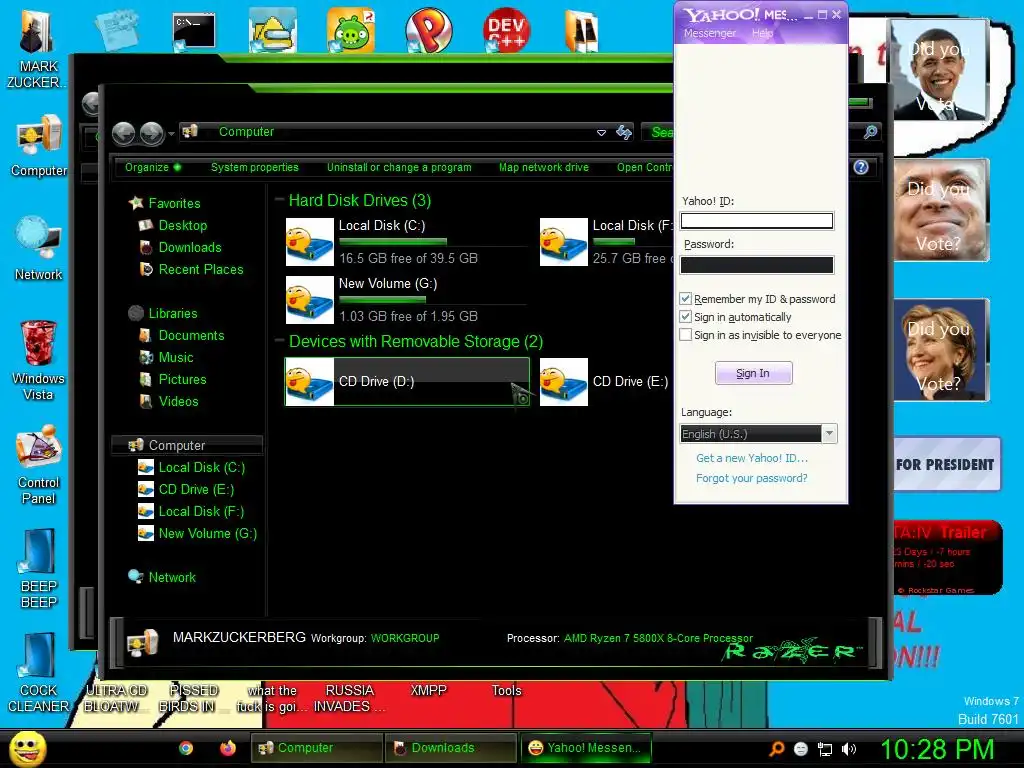Open the Network desktop icon
The width and height of the screenshot is (1024, 768).
click(x=39, y=248)
